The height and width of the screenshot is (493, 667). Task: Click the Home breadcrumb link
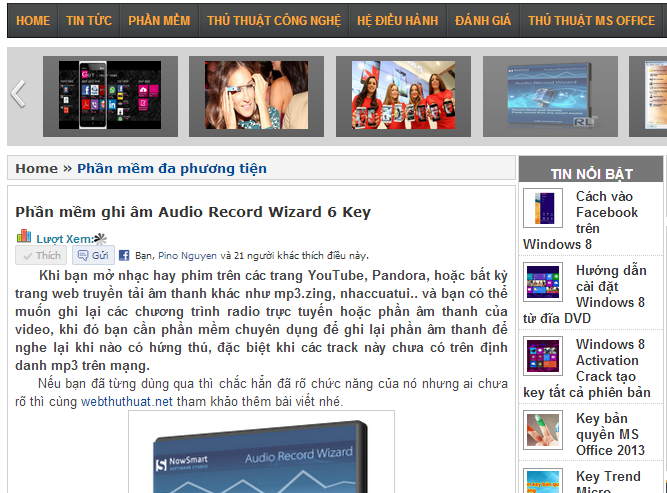point(37,168)
